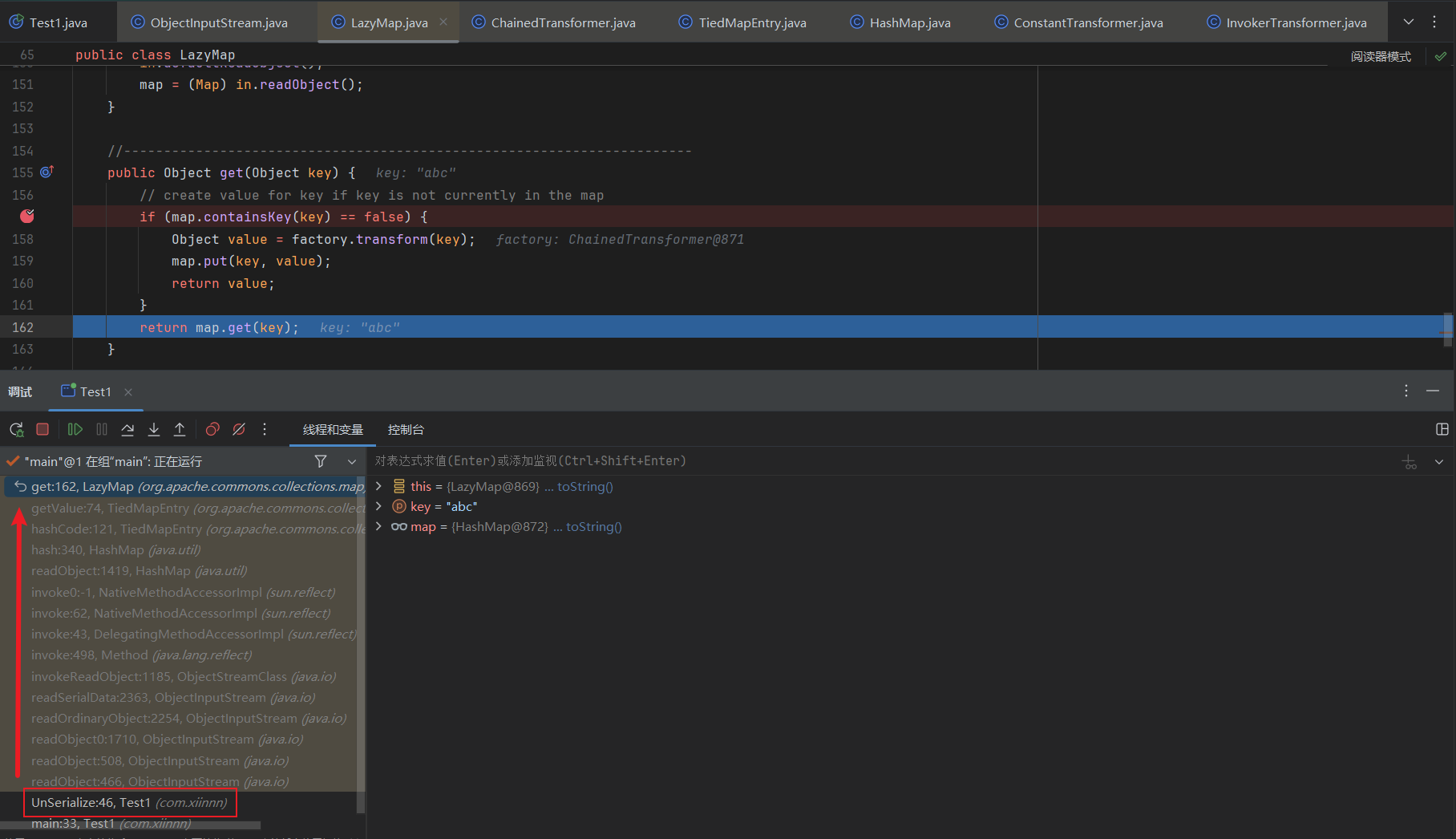Expand the map HashMap variable node
The height and width of the screenshot is (839, 1456).
pos(378,526)
